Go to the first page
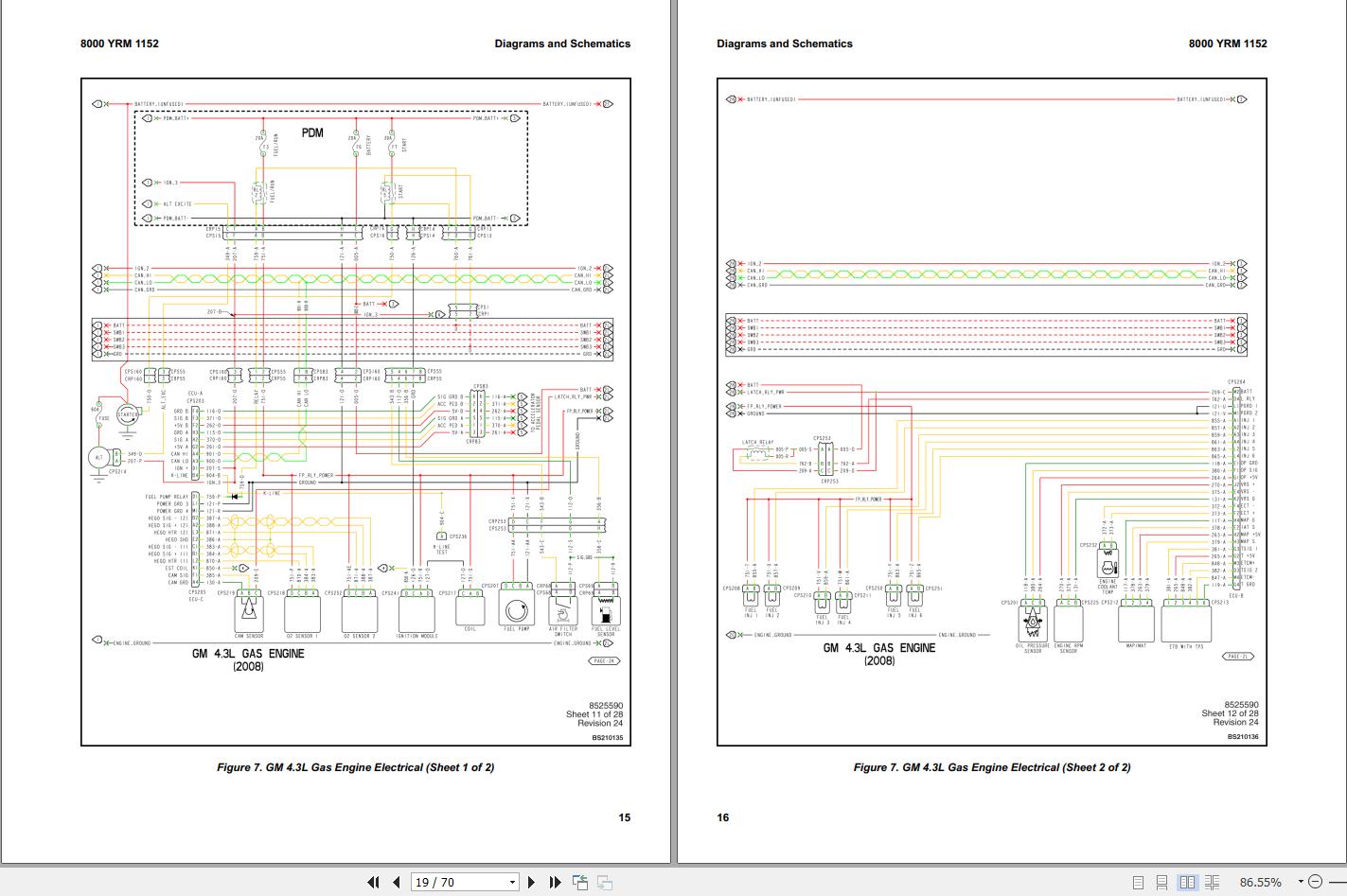The height and width of the screenshot is (896, 1347). (373, 882)
